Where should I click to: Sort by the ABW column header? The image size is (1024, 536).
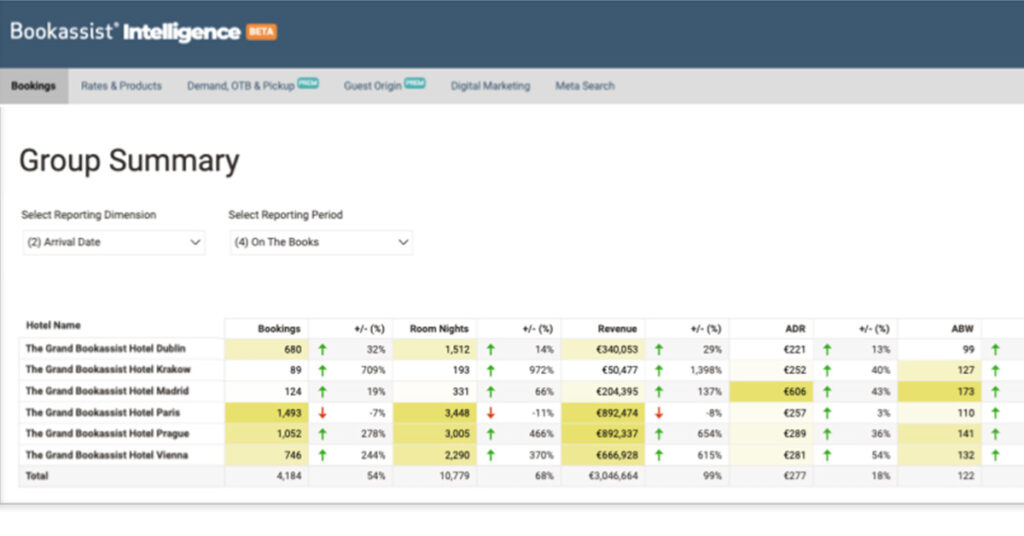click(x=963, y=328)
